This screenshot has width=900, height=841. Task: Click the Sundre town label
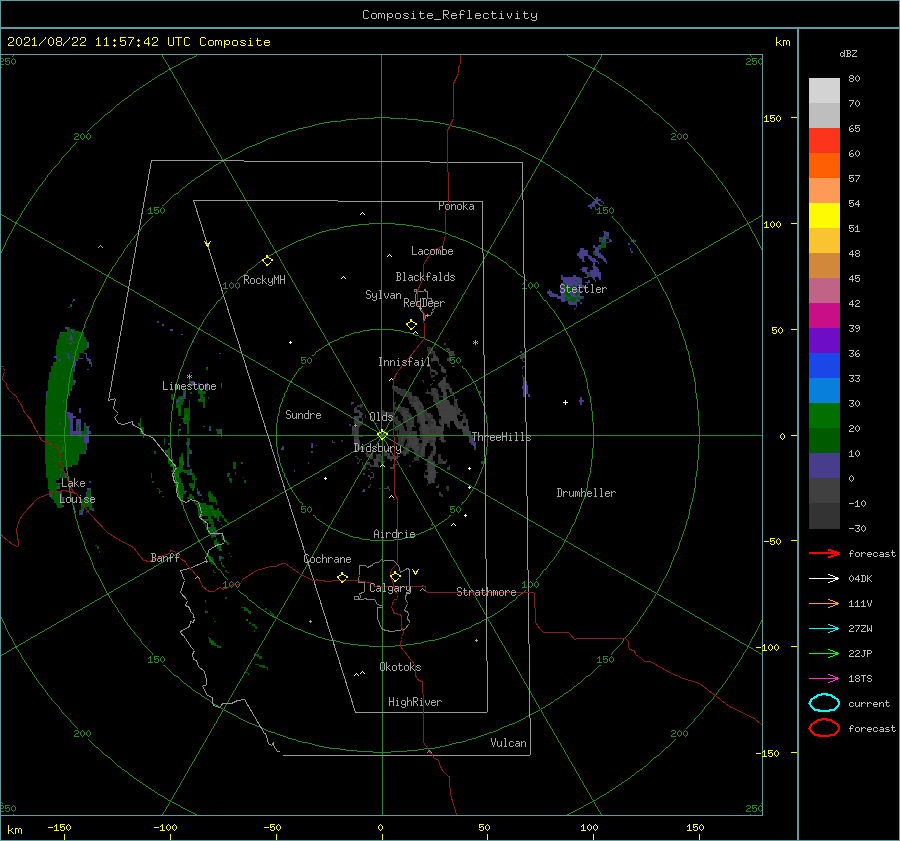point(303,414)
